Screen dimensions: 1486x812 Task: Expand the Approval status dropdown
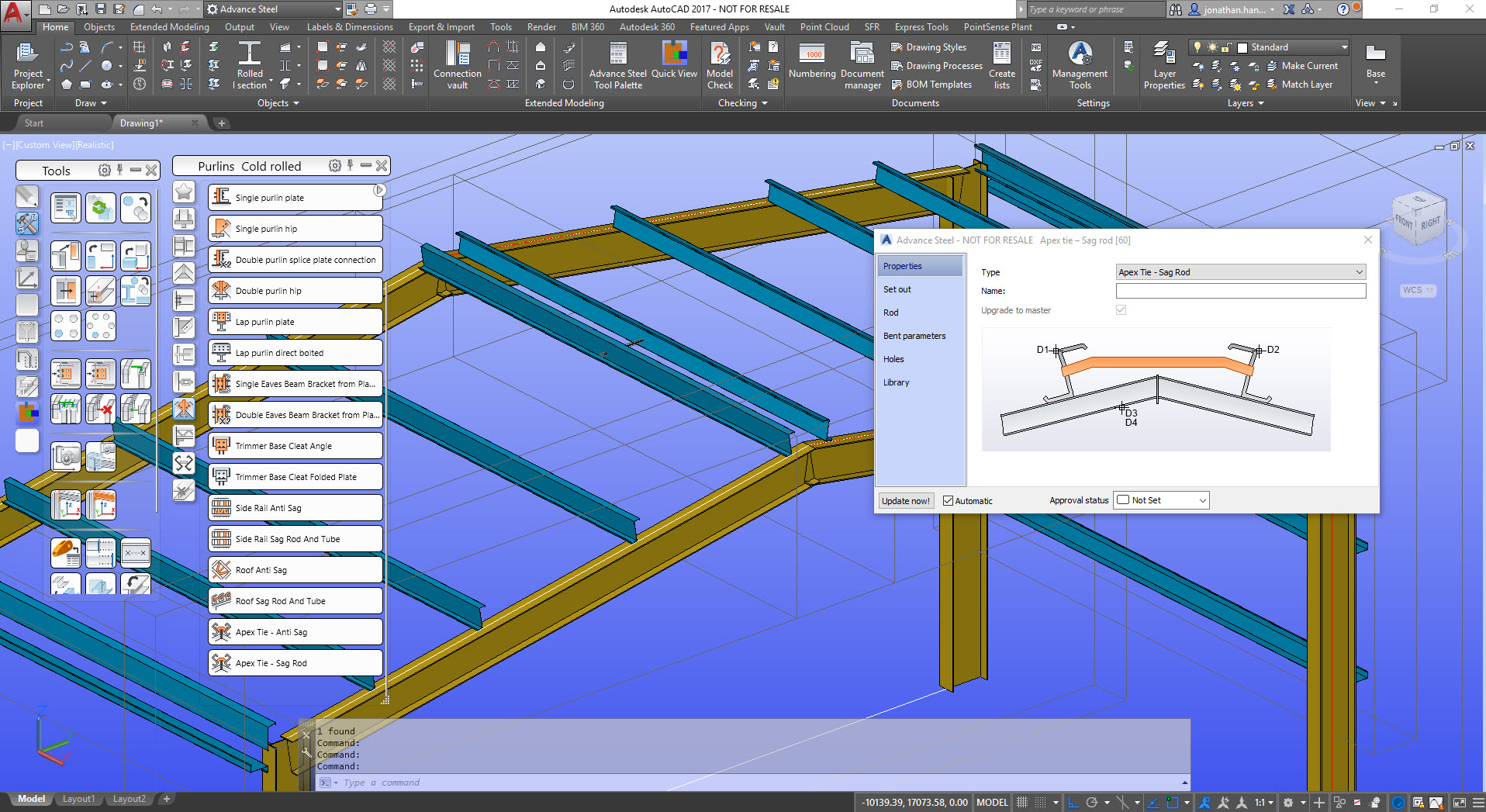tap(1161, 501)
